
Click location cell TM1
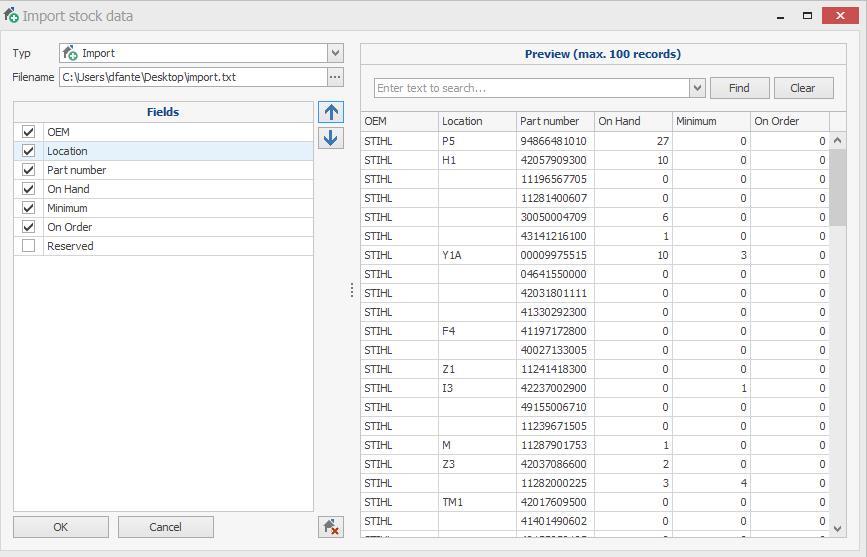478,502
